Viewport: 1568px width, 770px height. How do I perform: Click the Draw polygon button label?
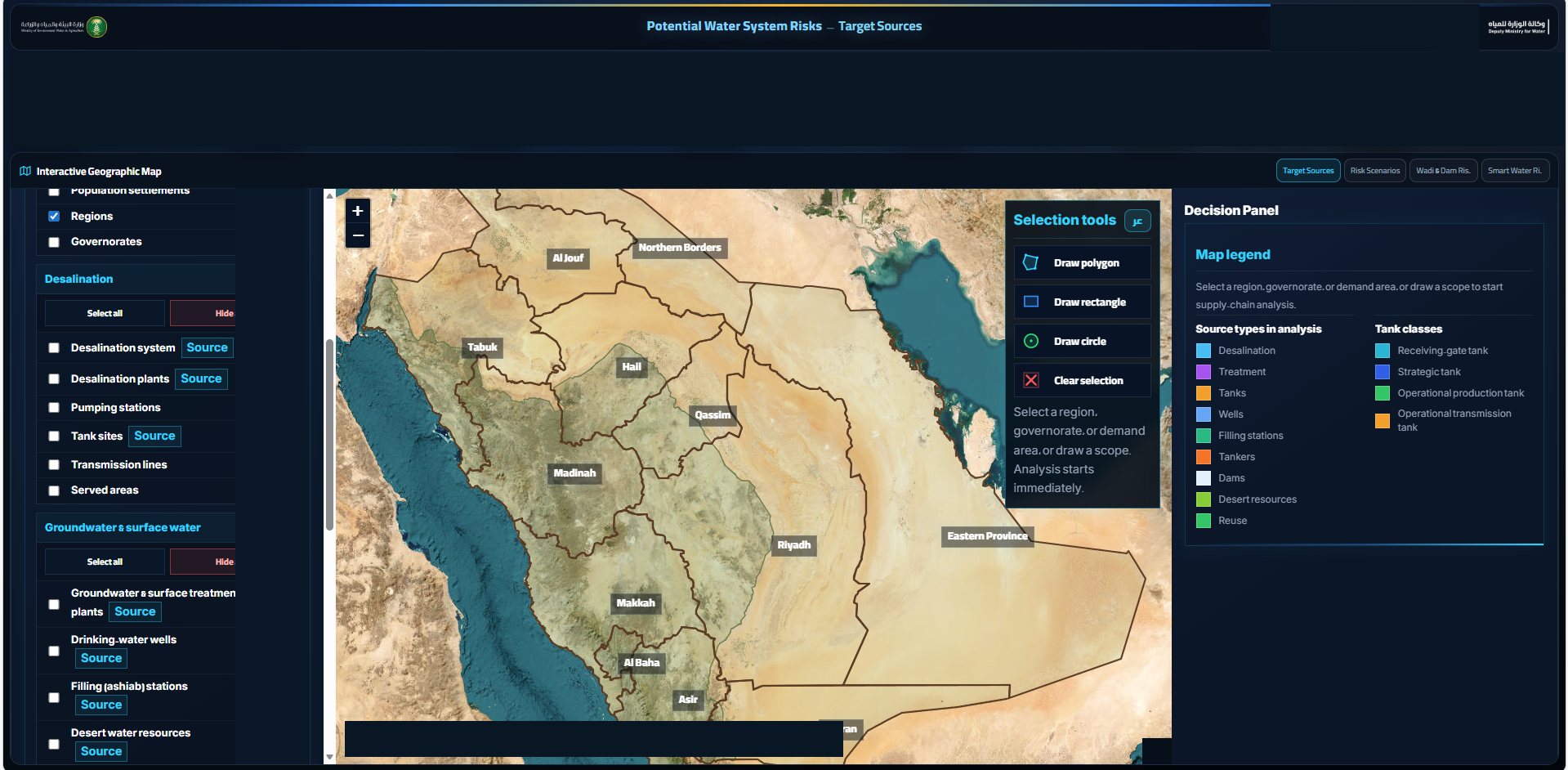(1086, 263)
